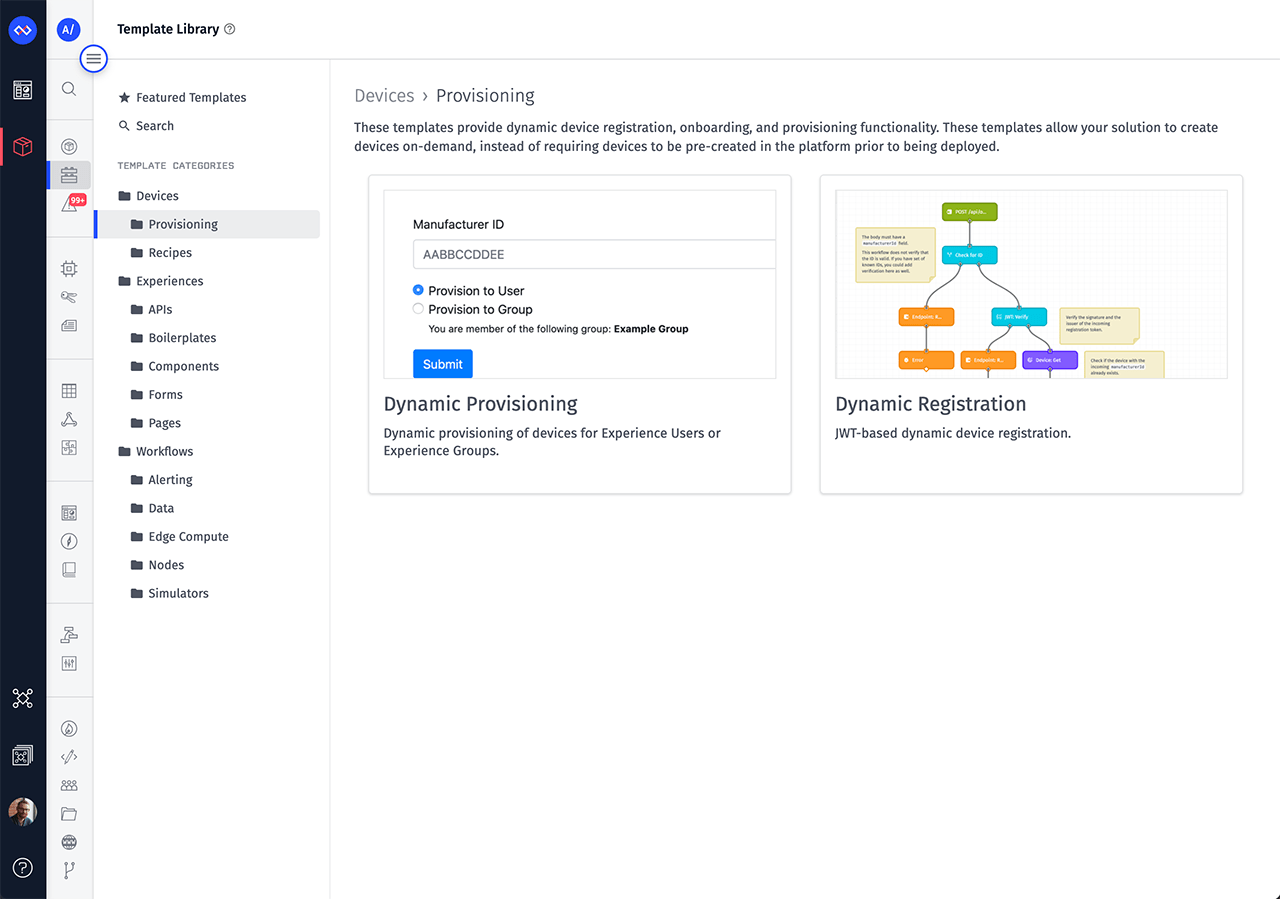1280x899 pixels.
Task: Toggle the hamburger sidebar menu button
Action: [93, 59]
